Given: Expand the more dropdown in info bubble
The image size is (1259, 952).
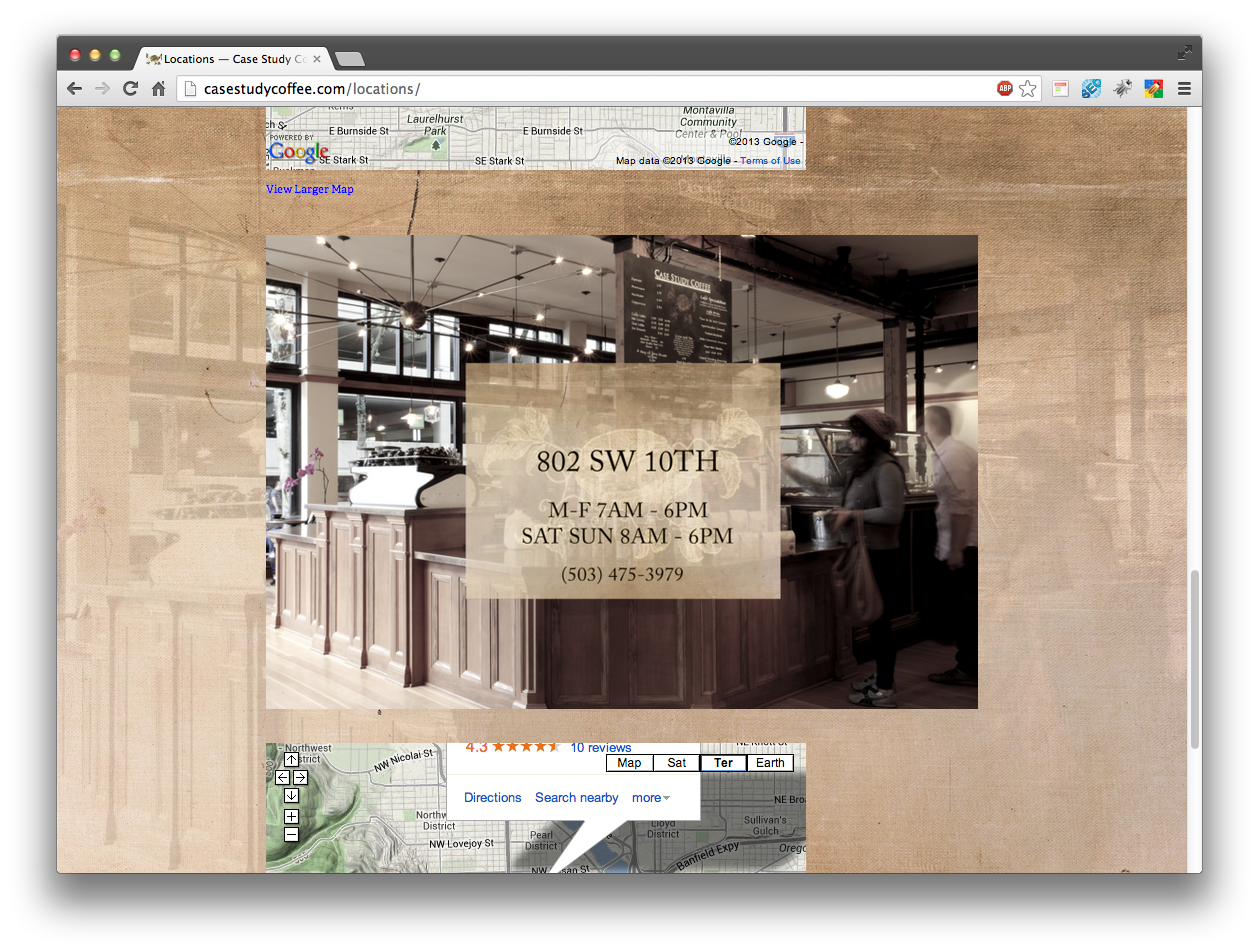Looking at the screenshot, I should click(x=651, y=798).
